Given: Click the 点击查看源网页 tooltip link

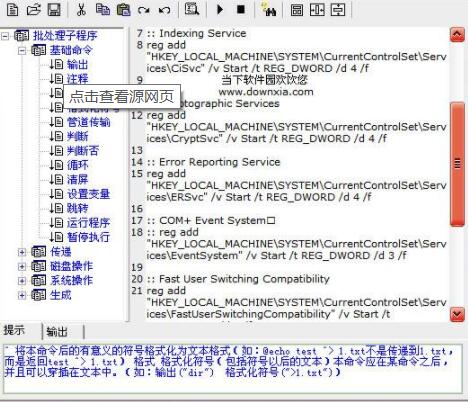Looking at the screenshot, I should coord(122,97).
